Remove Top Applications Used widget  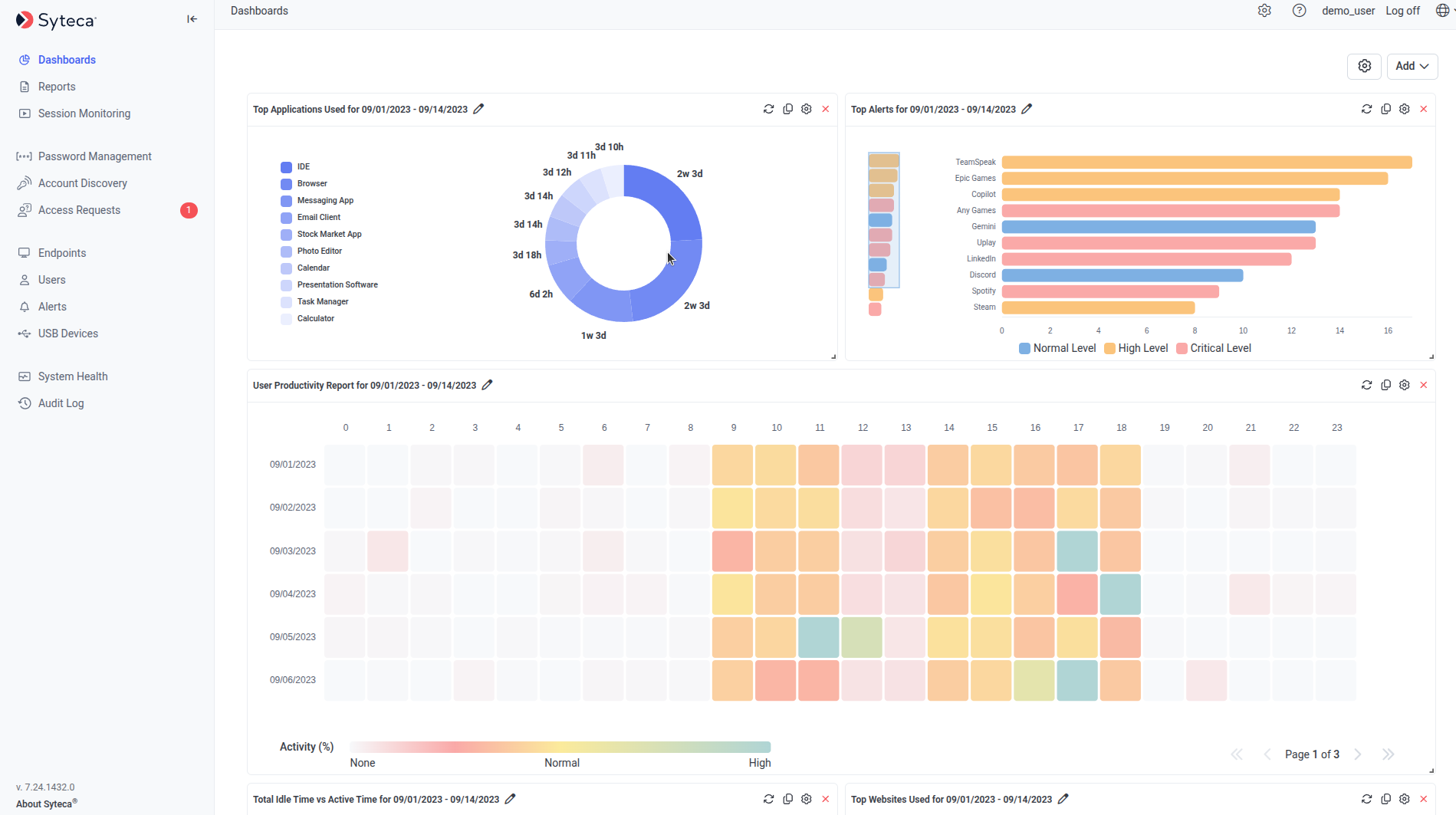[x=825, y=109]
